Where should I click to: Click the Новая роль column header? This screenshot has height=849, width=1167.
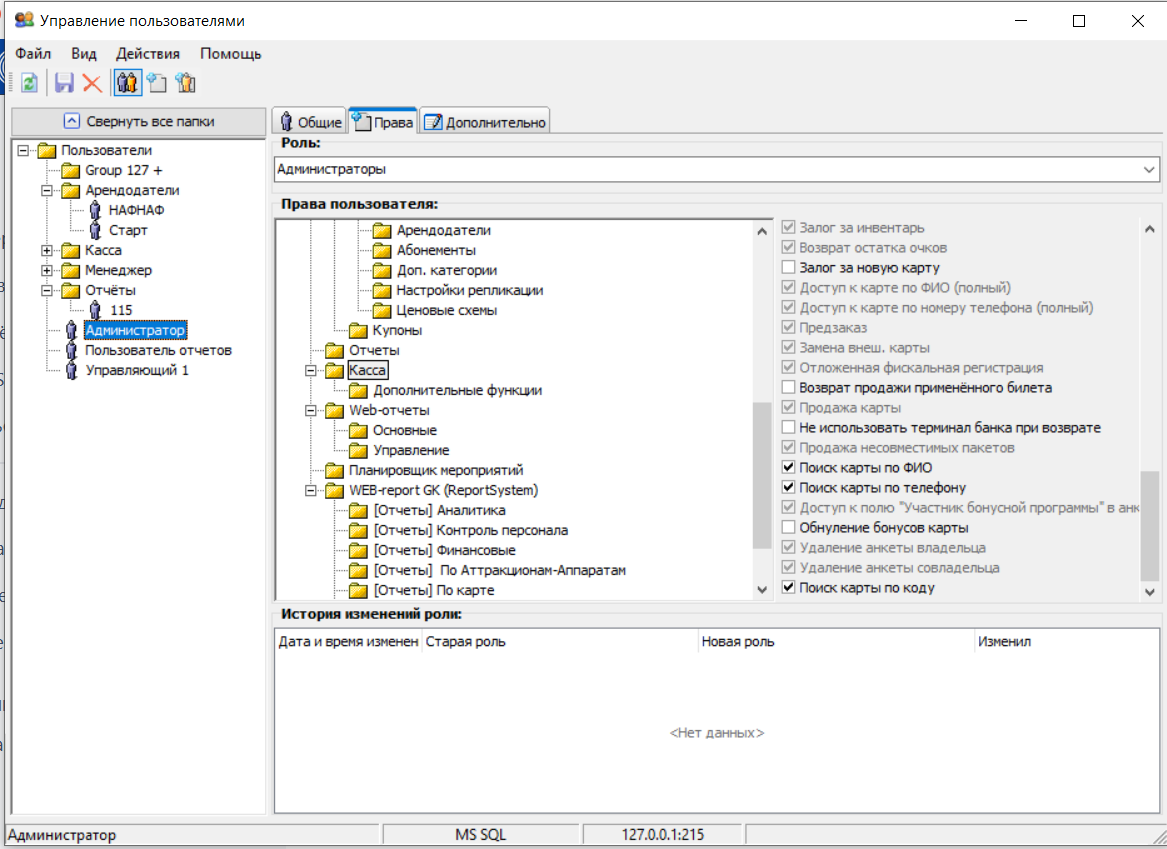tap(836, 641)
